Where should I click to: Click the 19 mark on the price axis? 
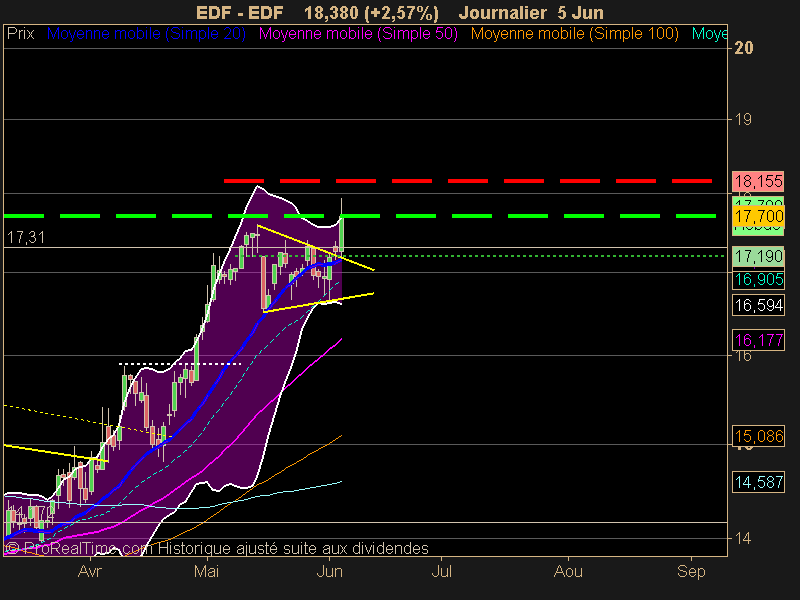coord(743,119)
